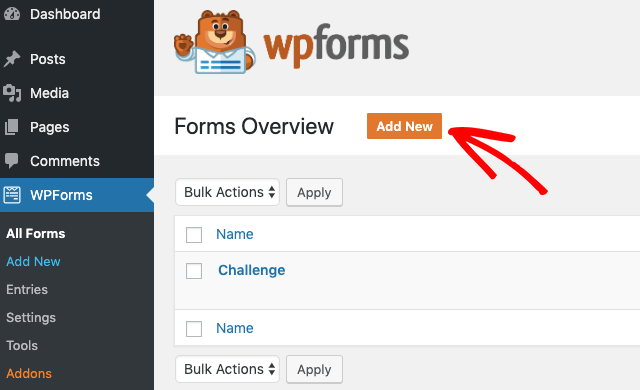640x390 pixels.
Task: Open the Tools submenu item
Action: 22,346
